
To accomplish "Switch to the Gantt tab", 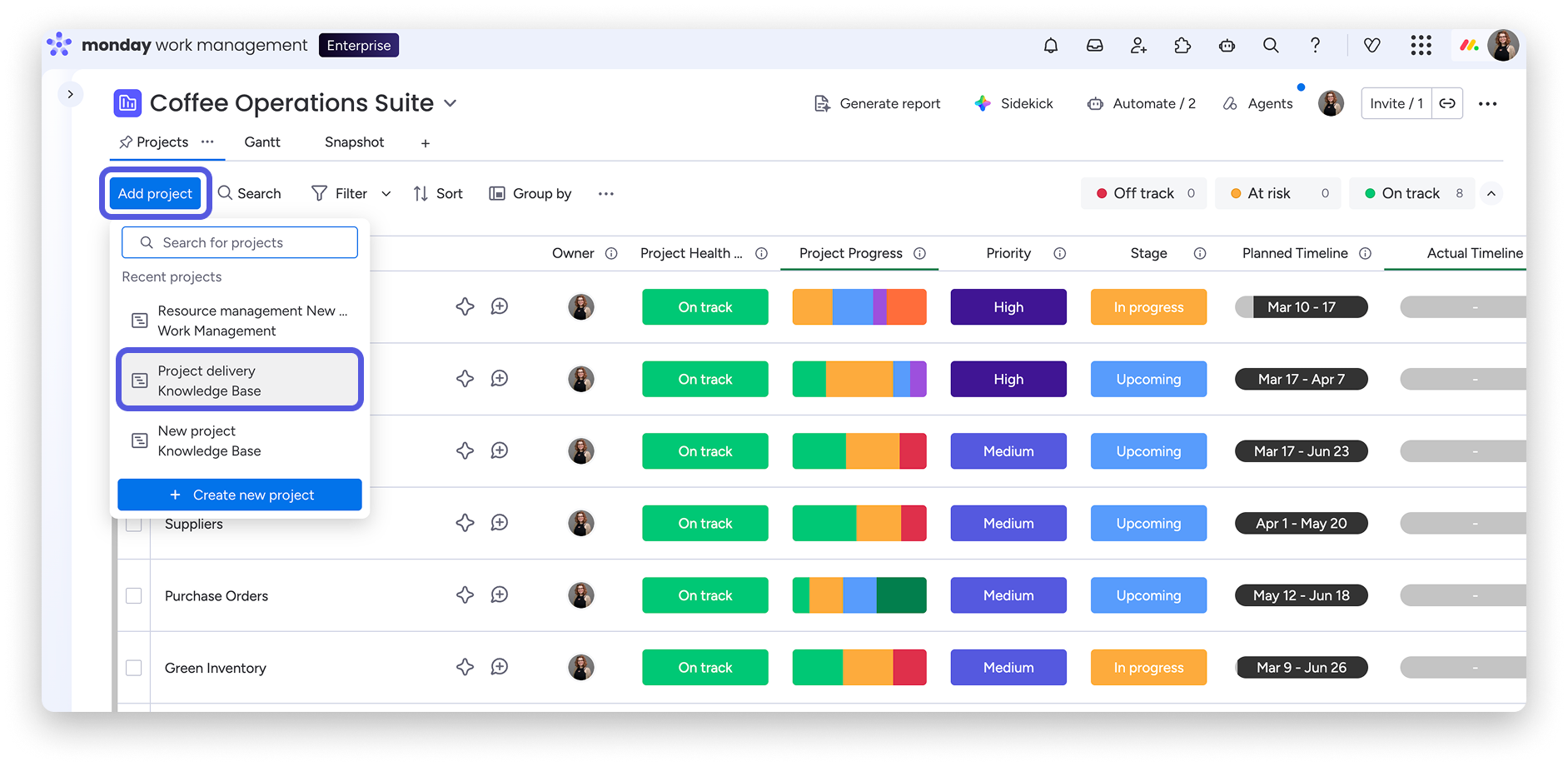I will coord(262,142).
